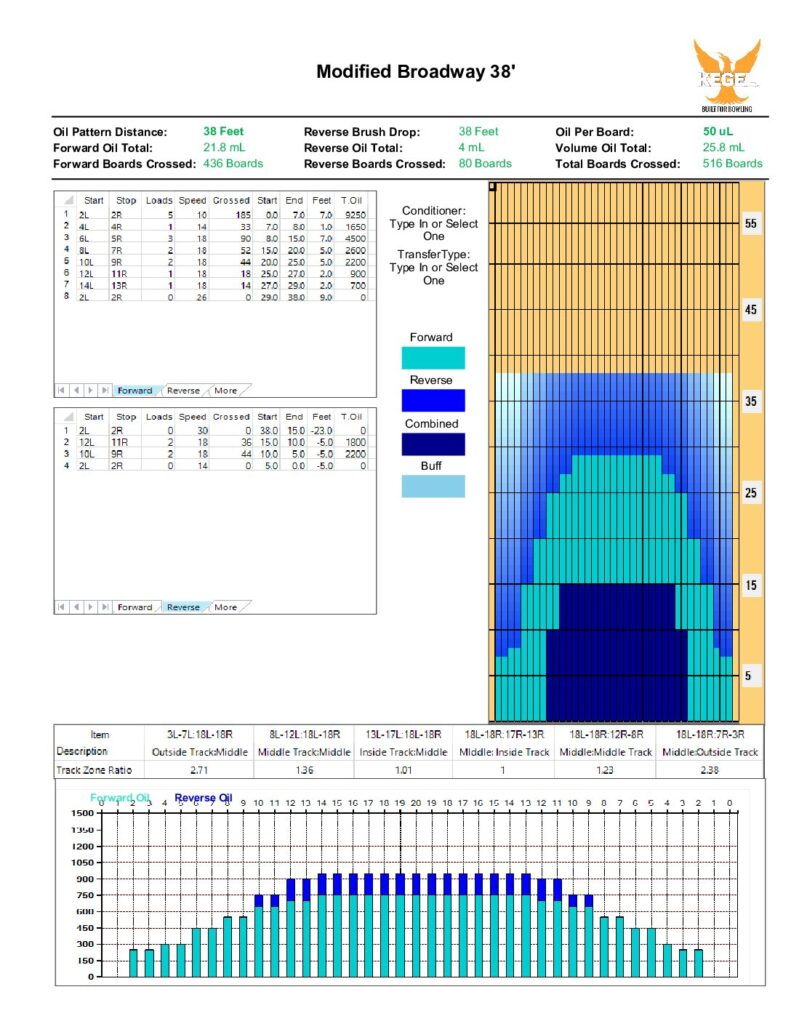Screen dimensions: 791x1024
Task: Click 'Outside Track:Middle' description cell
Action: [200, 752]
